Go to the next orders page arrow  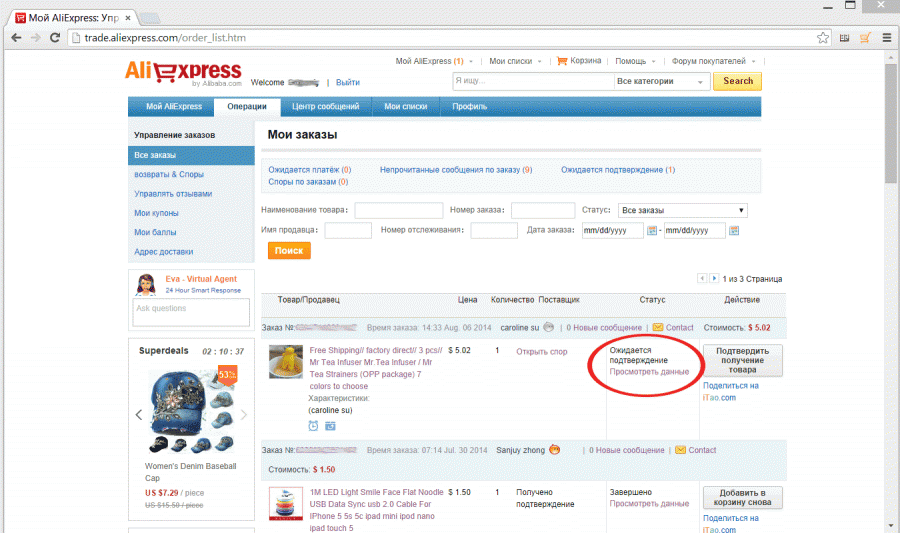tap(714, 278)
